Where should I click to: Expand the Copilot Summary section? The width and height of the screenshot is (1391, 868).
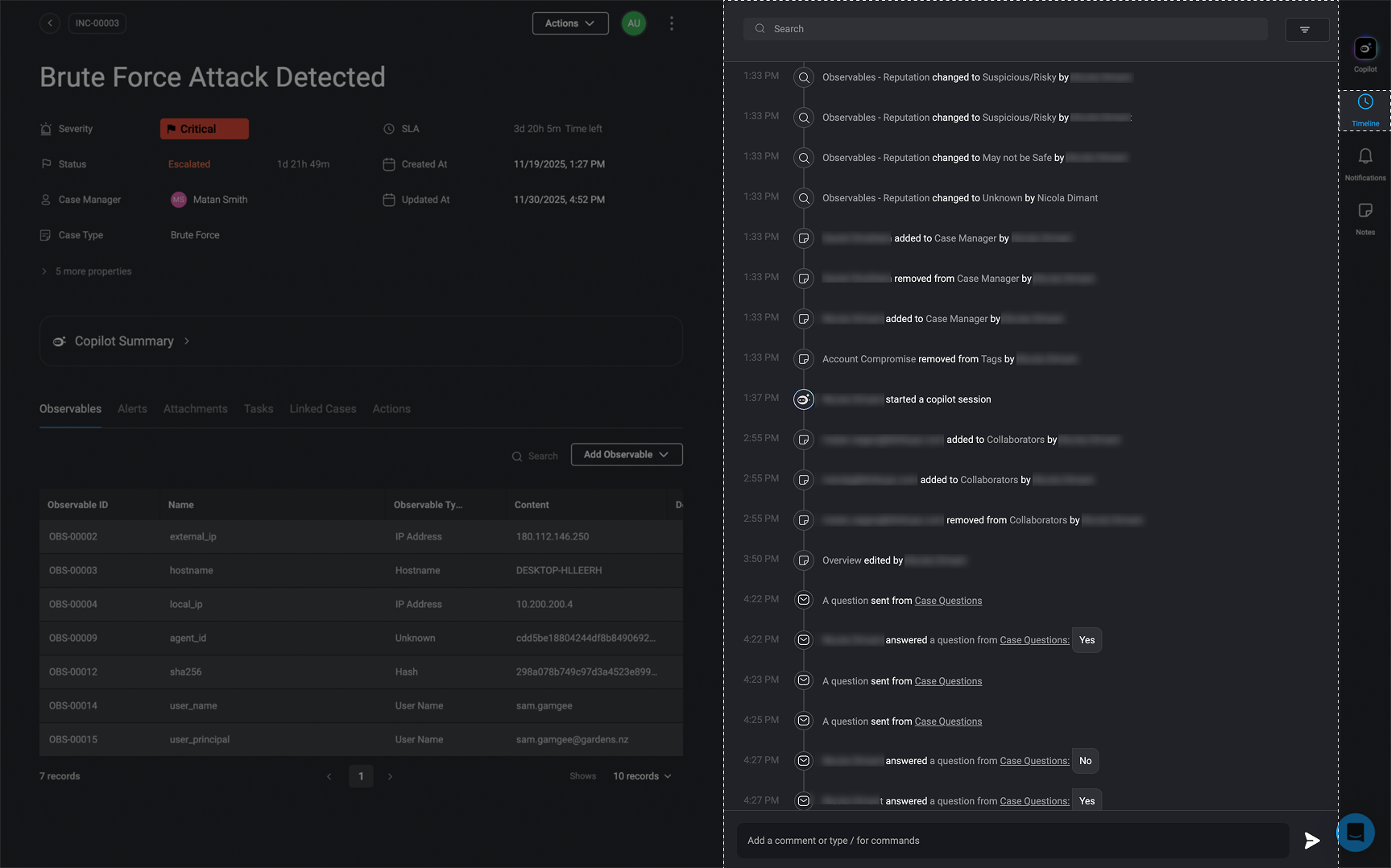coord(124,341)
